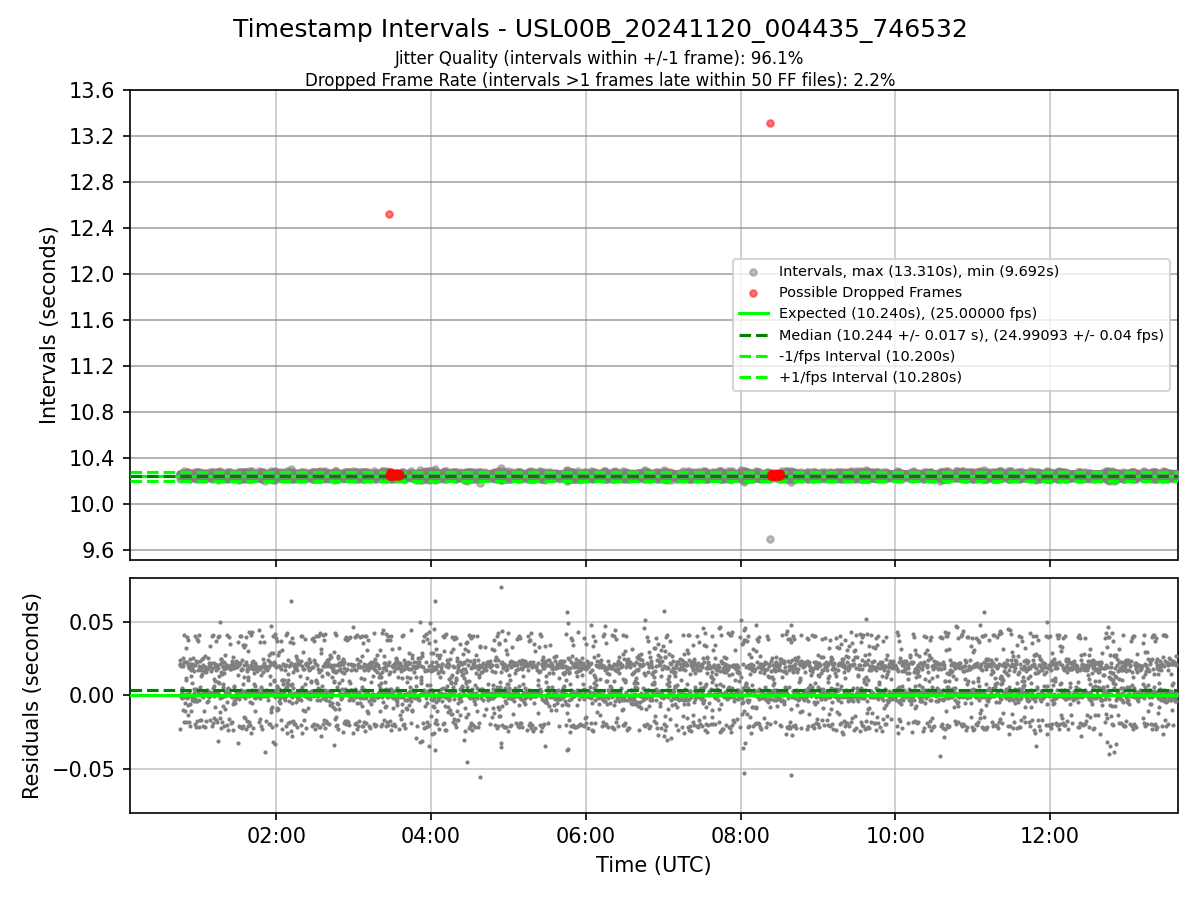Image resolution: width=1200 pixels, height=900 pixels.
Task: Click the plot title Timestamp Intervals USL00B_20241120_004435_746532
Action: 600,29
